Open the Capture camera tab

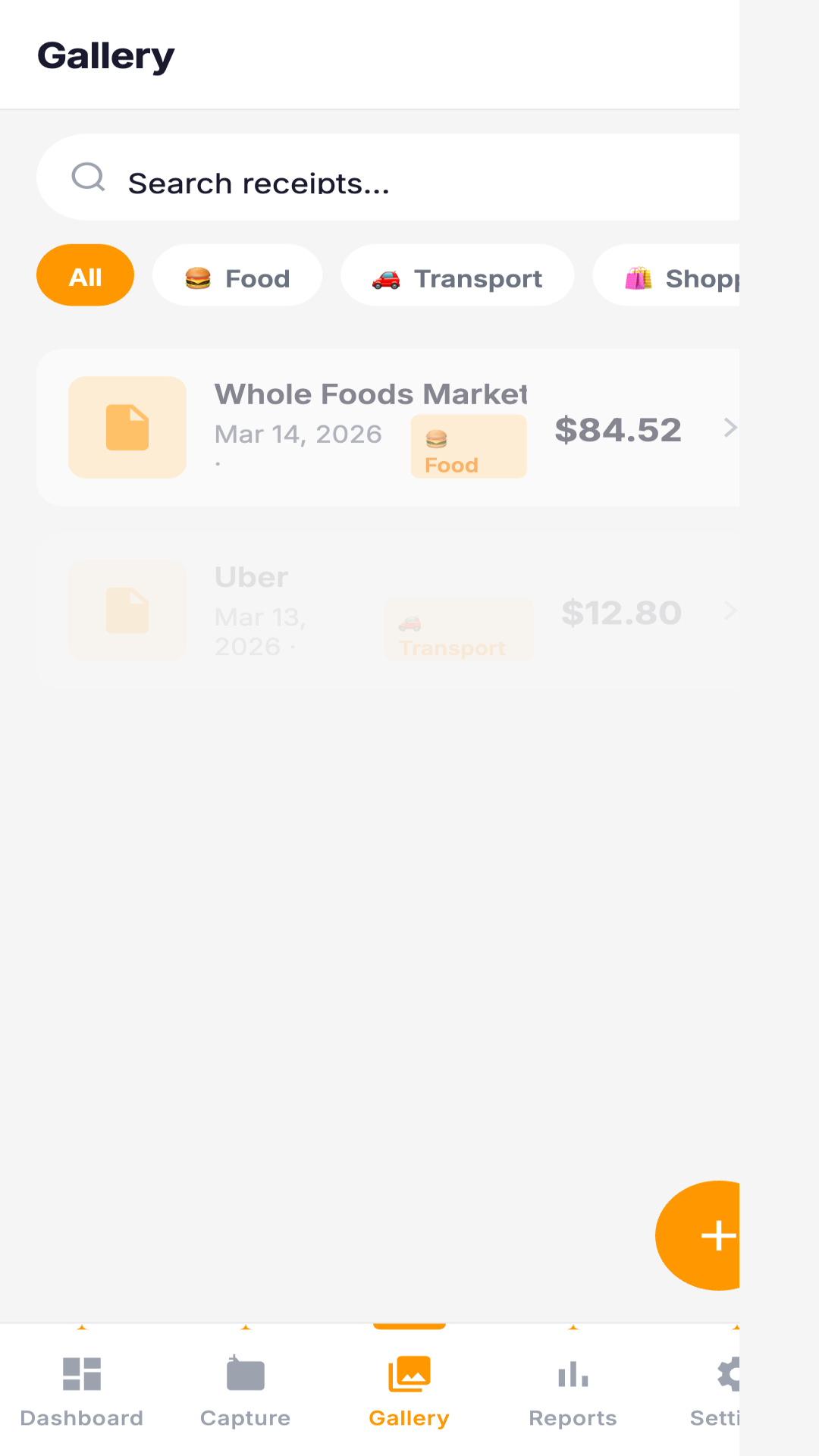click(246, 1374)
